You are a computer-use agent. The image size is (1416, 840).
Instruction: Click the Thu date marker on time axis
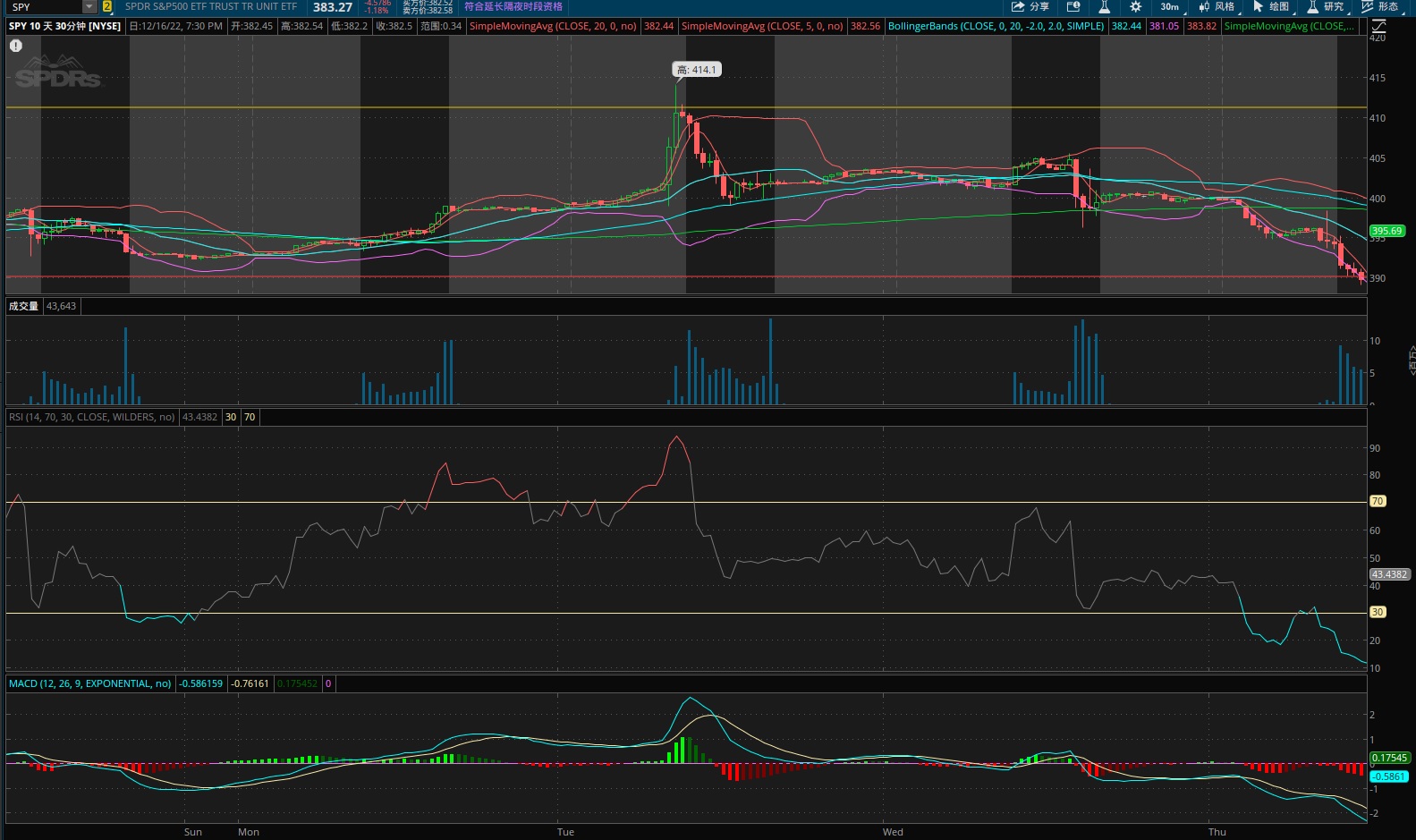(1217, 832)
